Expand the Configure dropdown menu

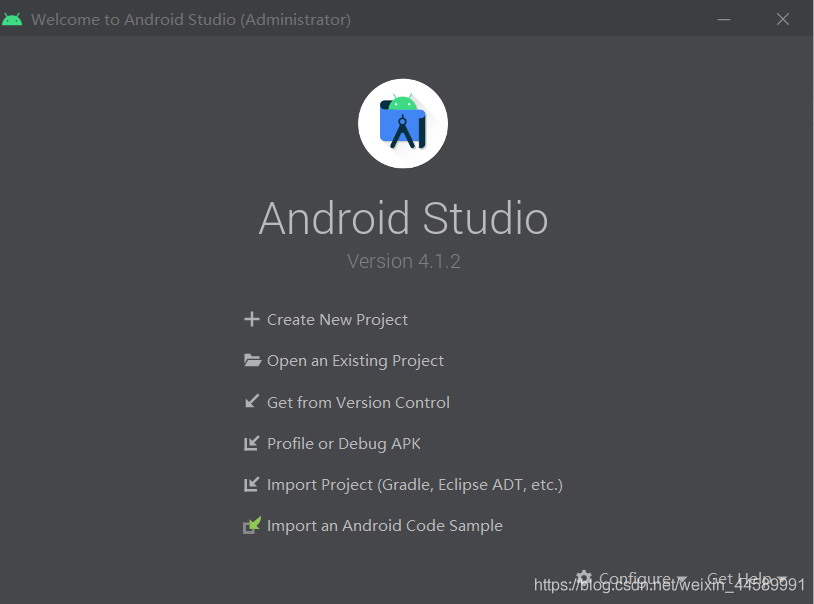pyautogui.click(x=632, y=578)
